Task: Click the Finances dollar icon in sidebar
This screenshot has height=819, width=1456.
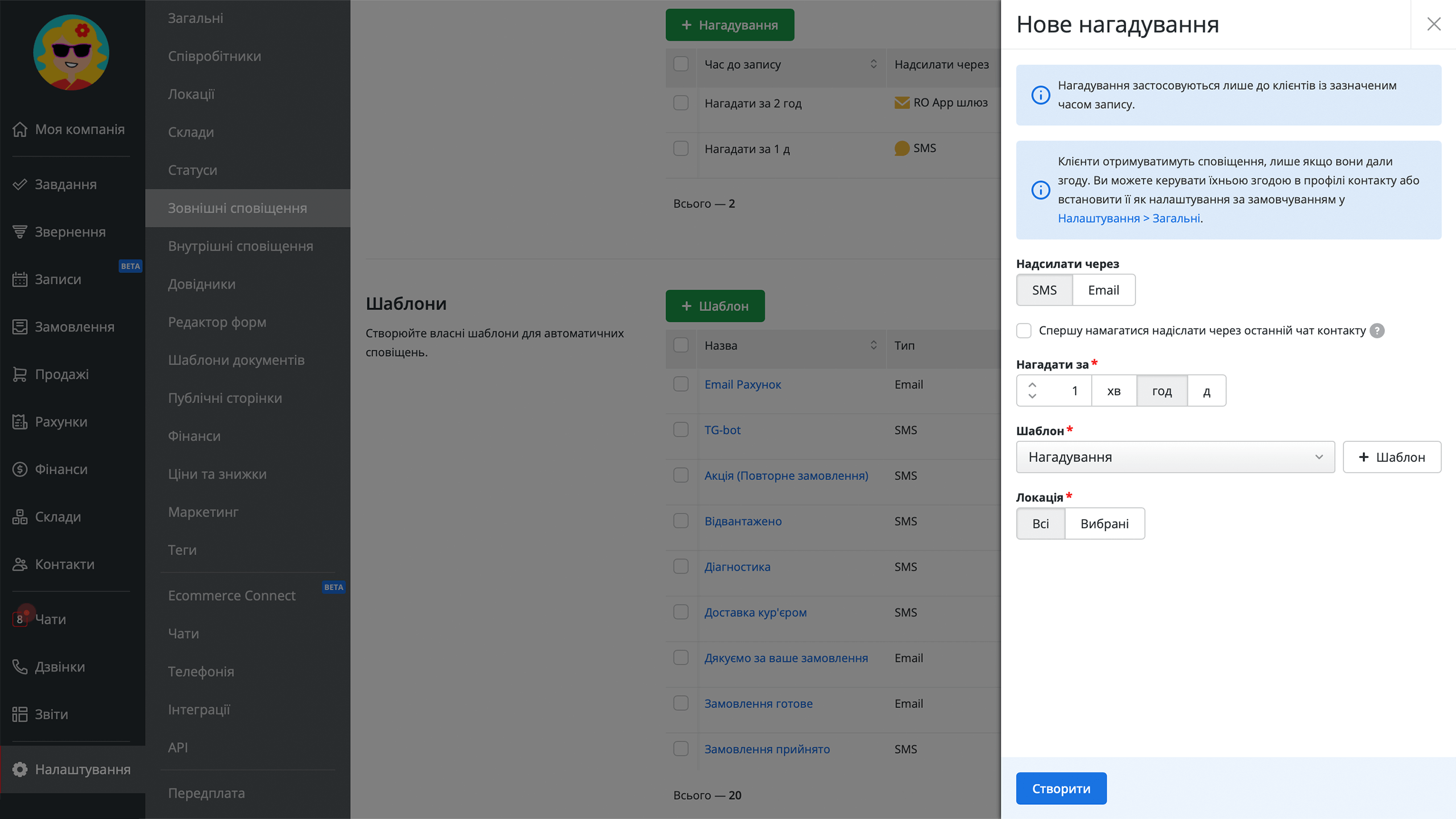Action: pyautogui.click(x=20, y=469)
